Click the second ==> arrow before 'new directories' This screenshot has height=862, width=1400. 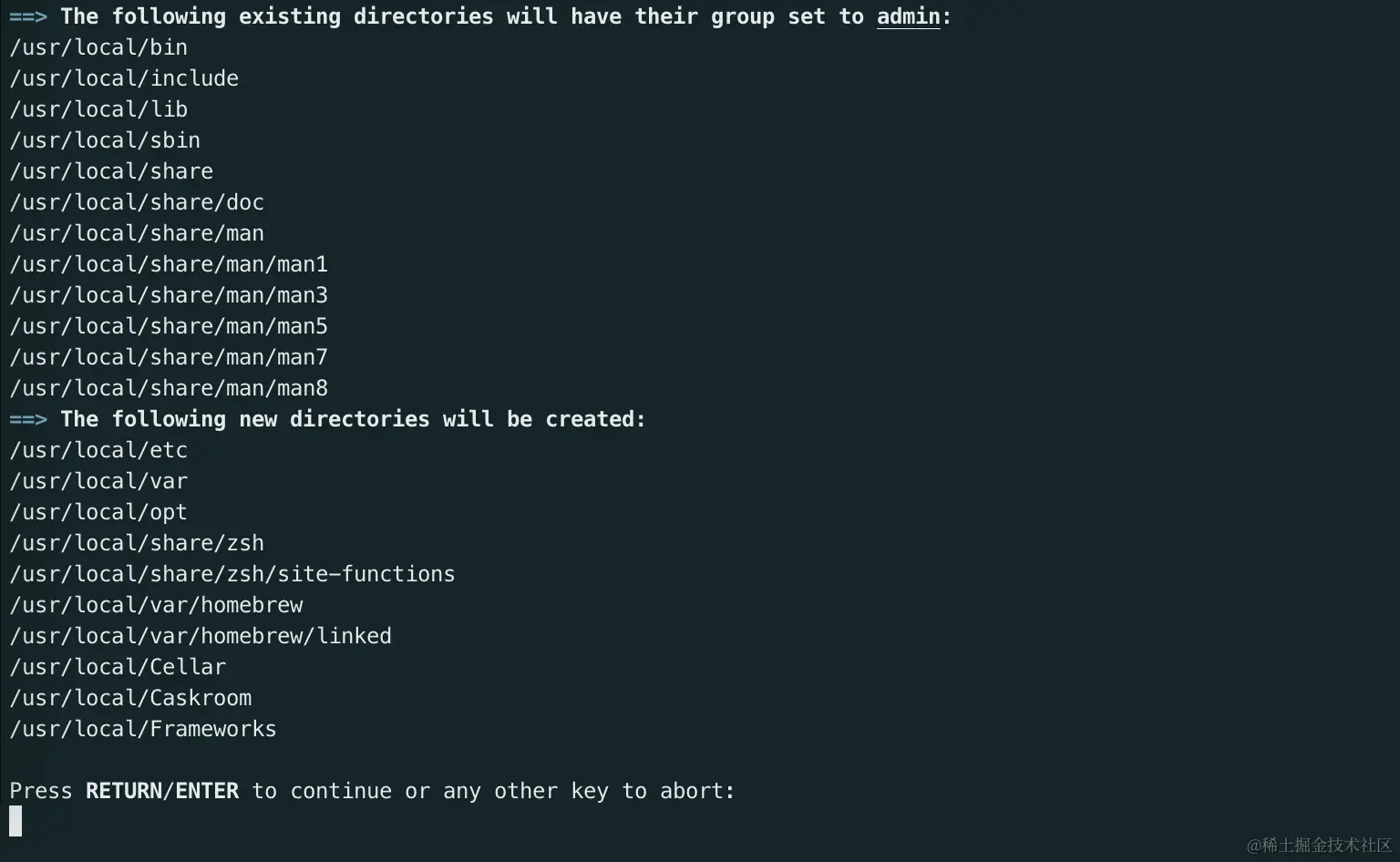pyautogui.click(x=28, y=419)
